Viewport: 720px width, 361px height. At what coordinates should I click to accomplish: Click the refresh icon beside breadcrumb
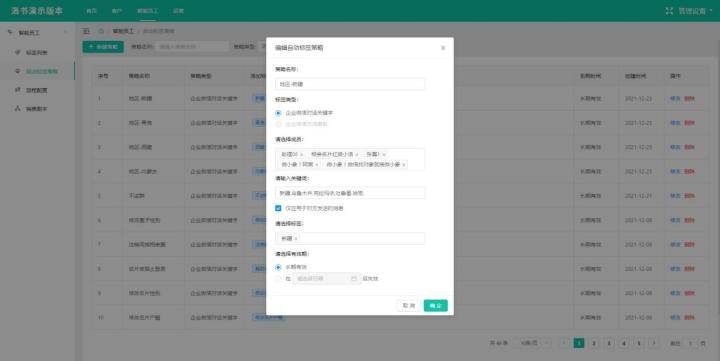pos(101,31)
